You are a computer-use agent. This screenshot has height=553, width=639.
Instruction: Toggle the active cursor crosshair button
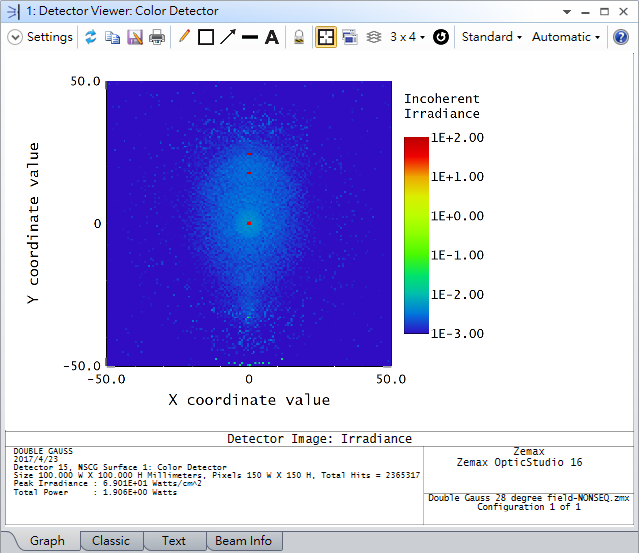click(325, 37)
